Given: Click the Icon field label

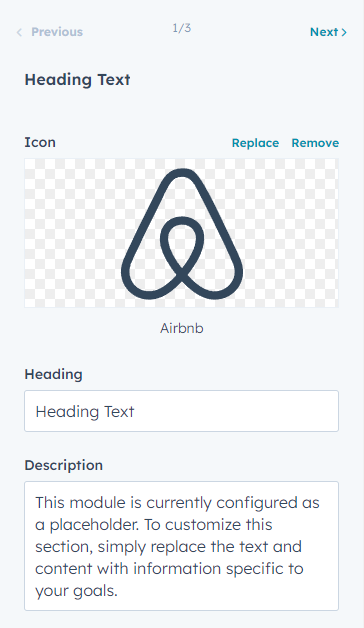Looking at the screenshot, I should [40, 142].
